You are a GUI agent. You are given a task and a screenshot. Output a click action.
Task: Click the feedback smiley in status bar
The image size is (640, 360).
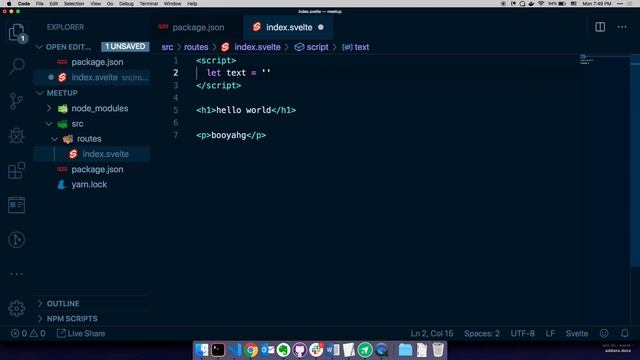pos(604,333)
